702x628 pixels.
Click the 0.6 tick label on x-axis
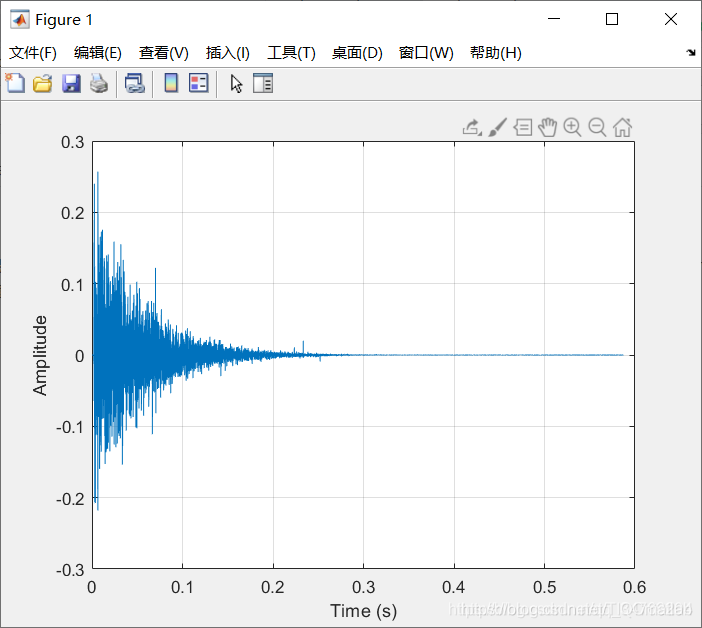point(635,587)
